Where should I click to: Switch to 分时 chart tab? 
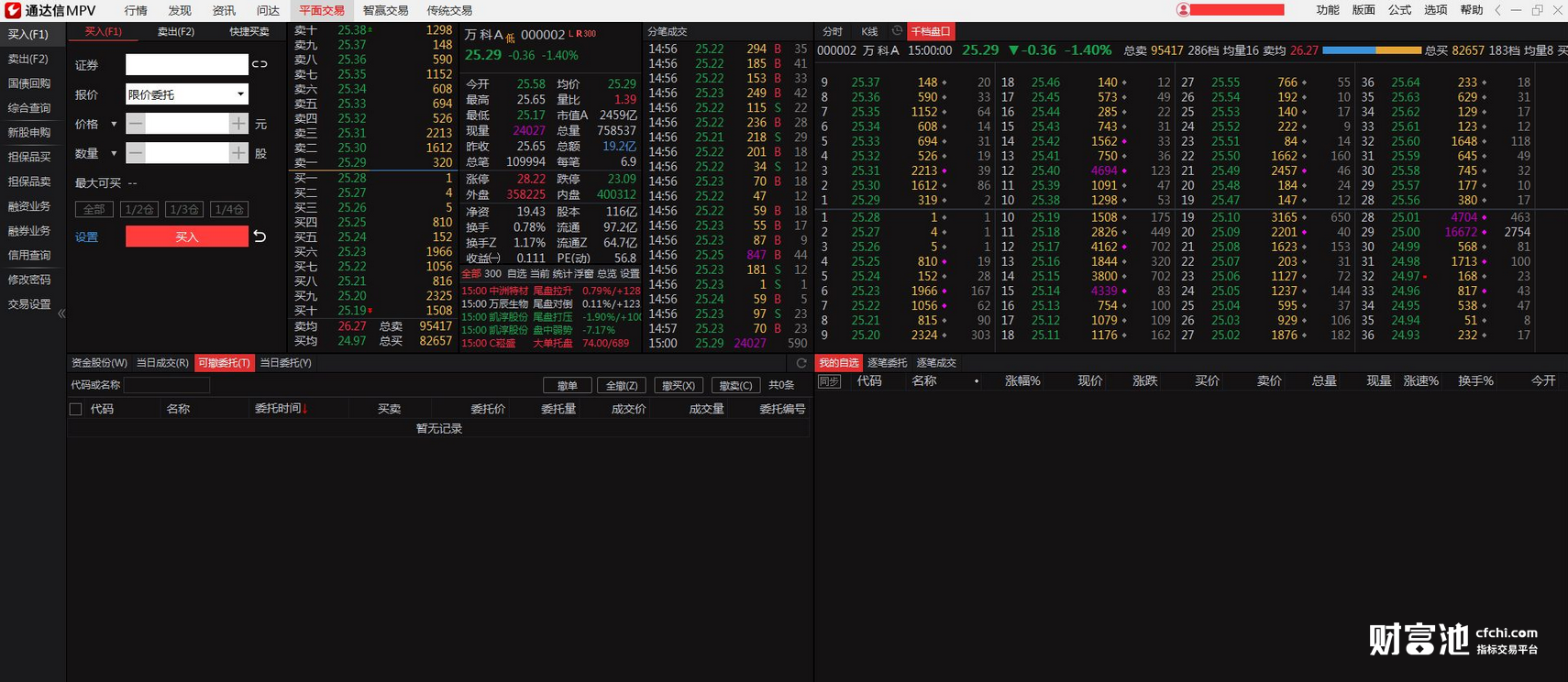pos(833,31)
